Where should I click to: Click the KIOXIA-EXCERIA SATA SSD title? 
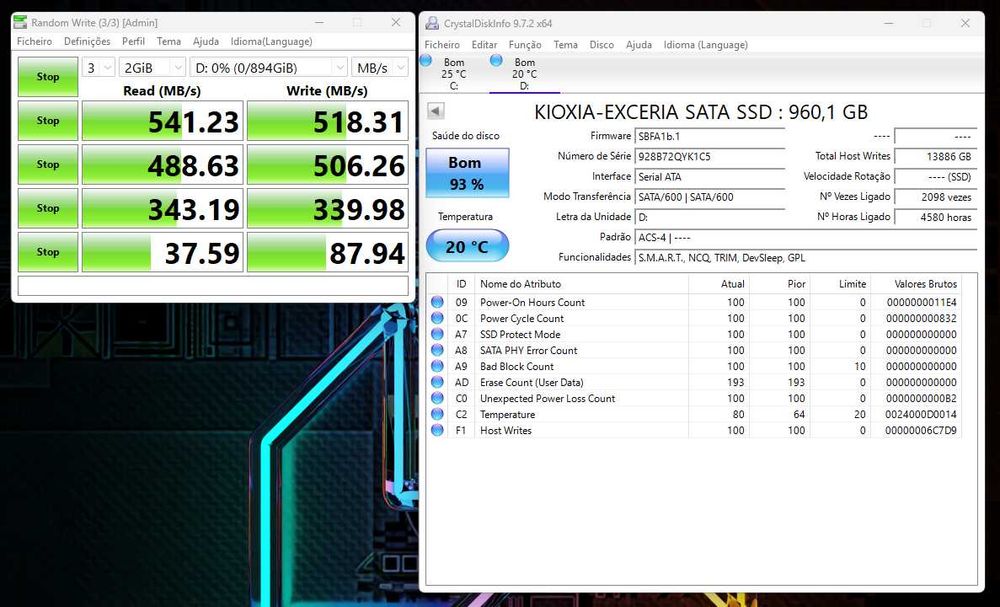[701, 112]
